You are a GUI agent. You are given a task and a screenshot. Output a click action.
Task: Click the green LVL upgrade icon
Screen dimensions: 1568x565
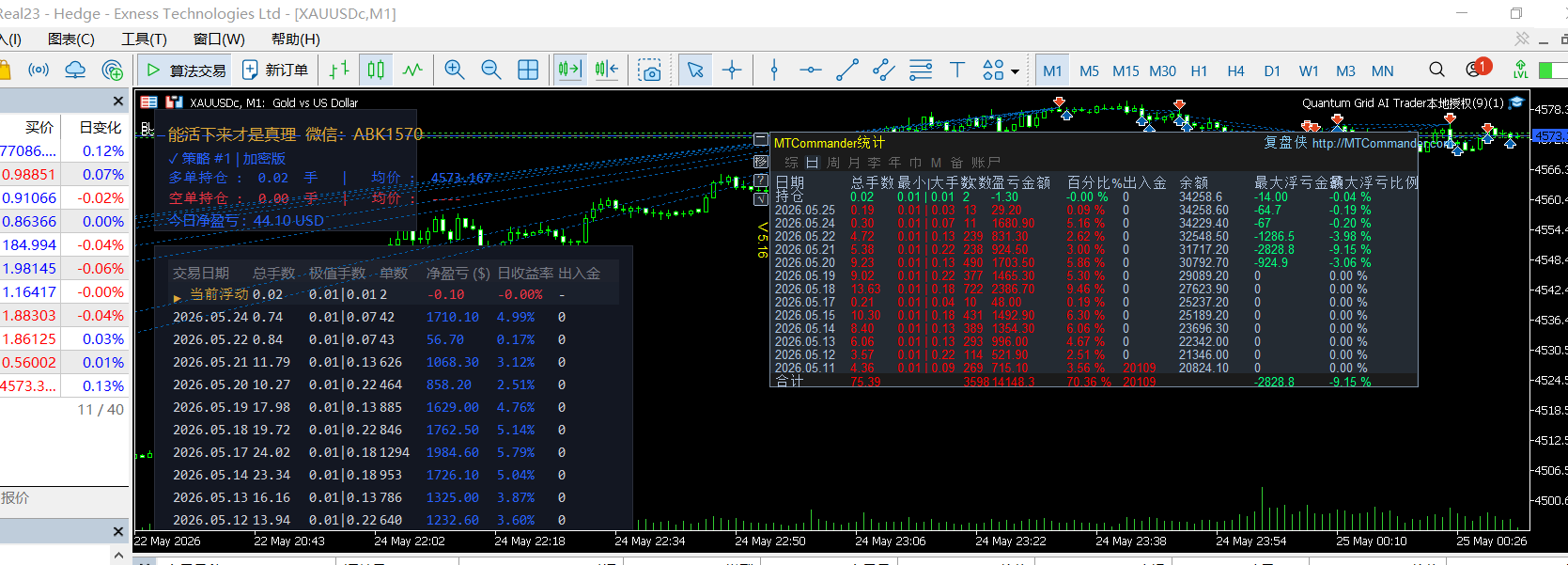coord(1519,70)
